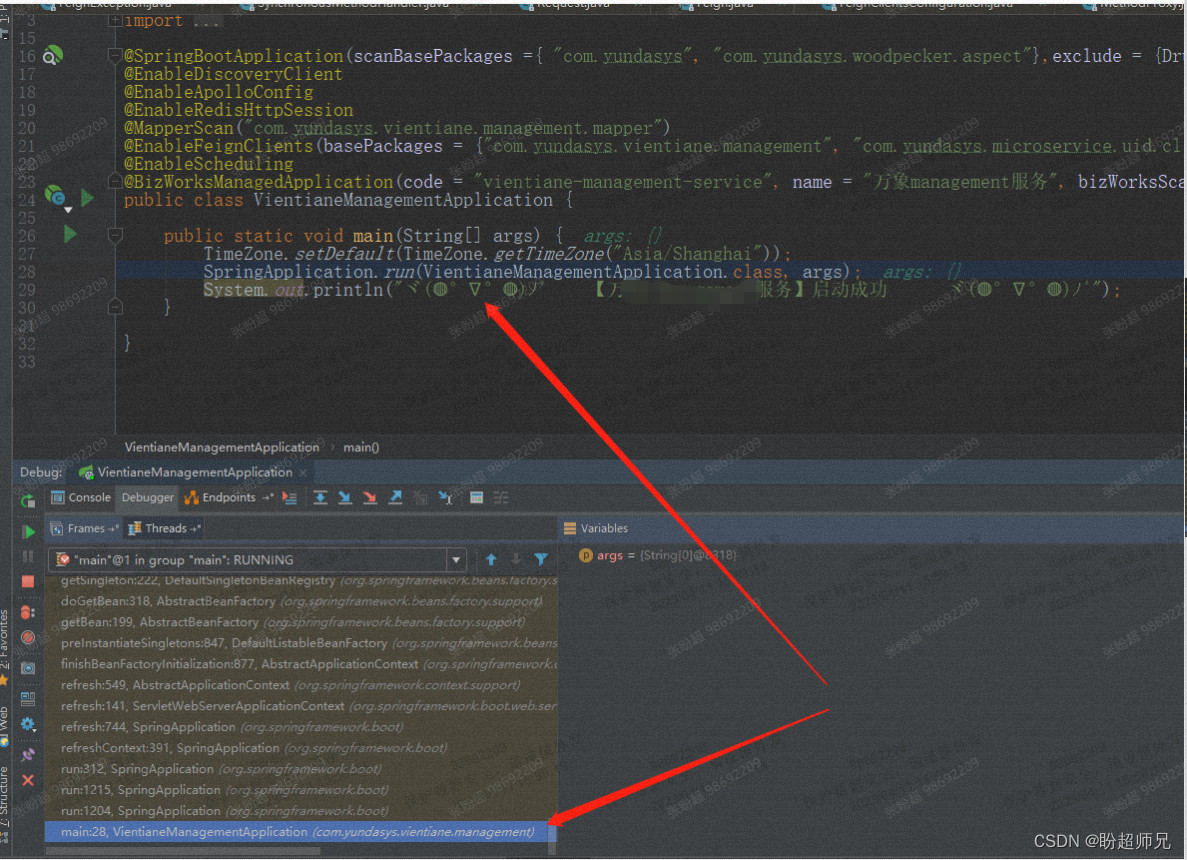
Task: Select frame refresh:744, SpringApplication
Action: point(301,727)
